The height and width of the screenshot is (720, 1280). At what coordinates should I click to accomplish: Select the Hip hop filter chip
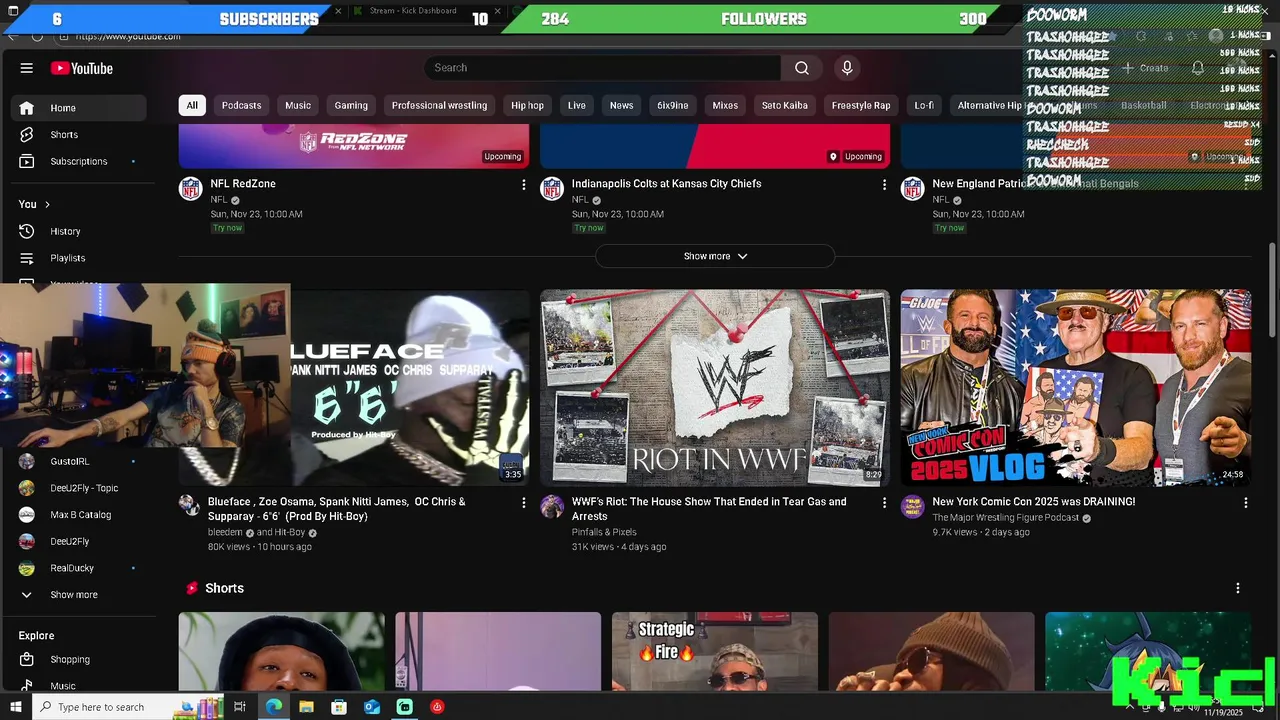coord(527,105)
